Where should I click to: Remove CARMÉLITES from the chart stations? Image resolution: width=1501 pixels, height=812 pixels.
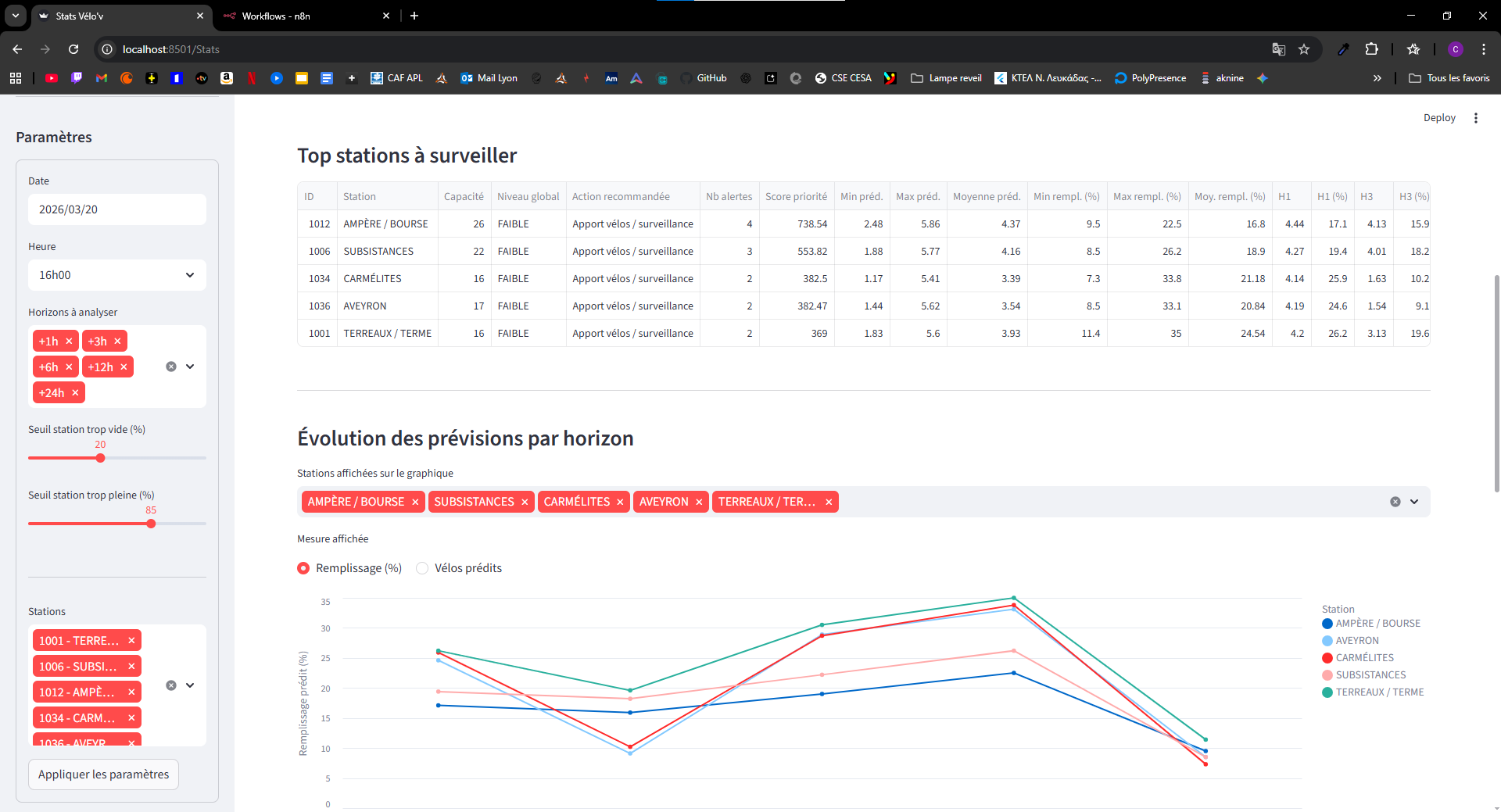click(620, 502)
